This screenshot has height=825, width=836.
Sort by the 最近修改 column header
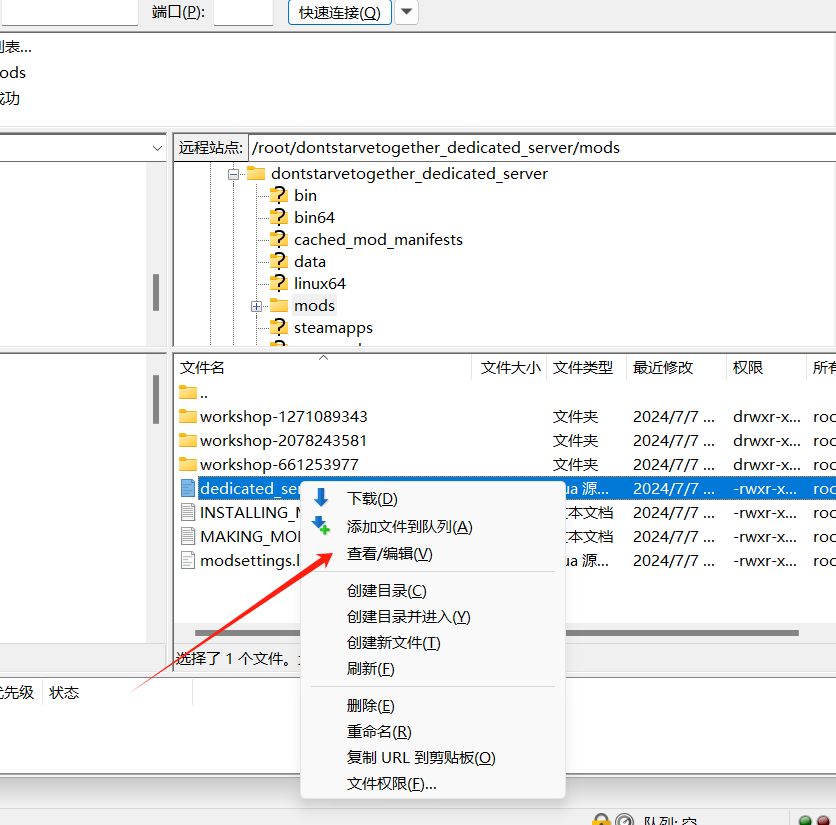(676, 367)
